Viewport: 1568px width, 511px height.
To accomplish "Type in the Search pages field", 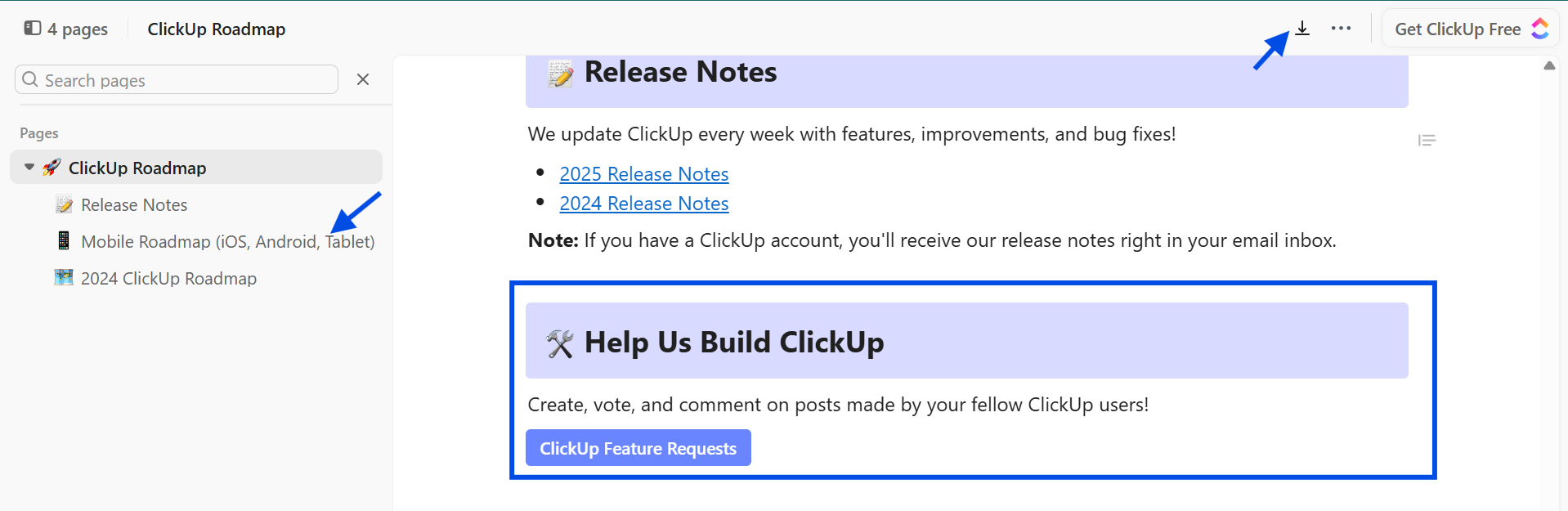I will [188, 80].
